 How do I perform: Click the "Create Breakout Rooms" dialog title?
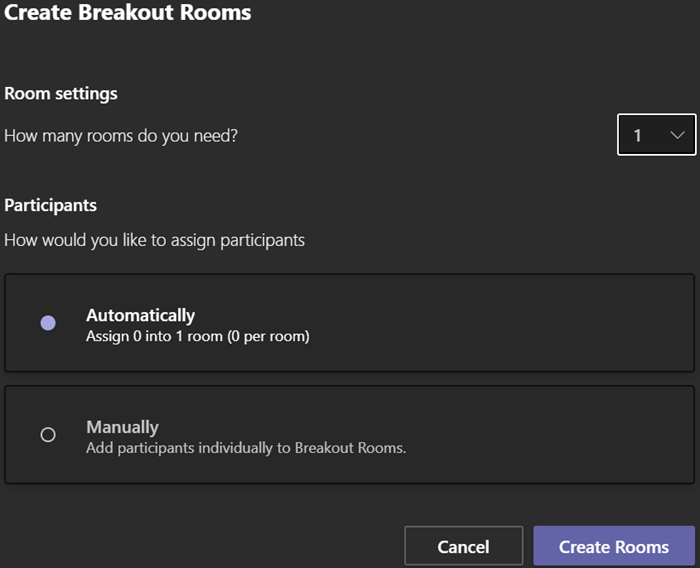pyautogui.click(x=128, y=13)
